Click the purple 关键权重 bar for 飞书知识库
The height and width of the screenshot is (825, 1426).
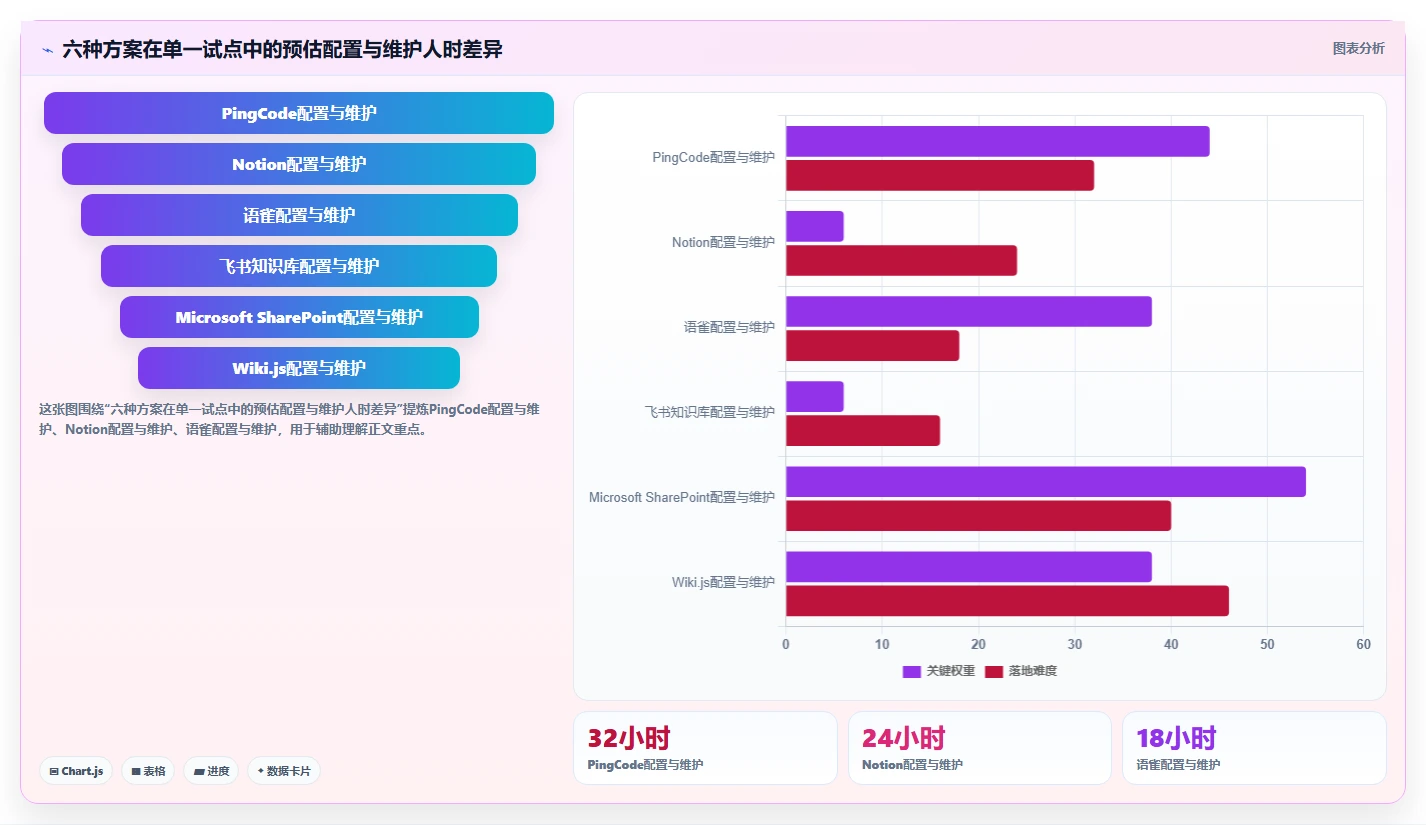point(815,396)
